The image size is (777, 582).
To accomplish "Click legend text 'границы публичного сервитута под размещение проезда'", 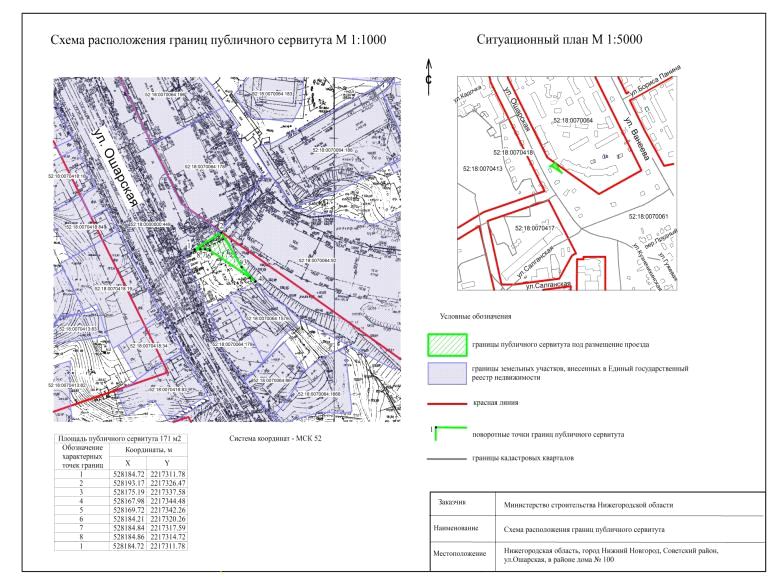I will 560,345.
